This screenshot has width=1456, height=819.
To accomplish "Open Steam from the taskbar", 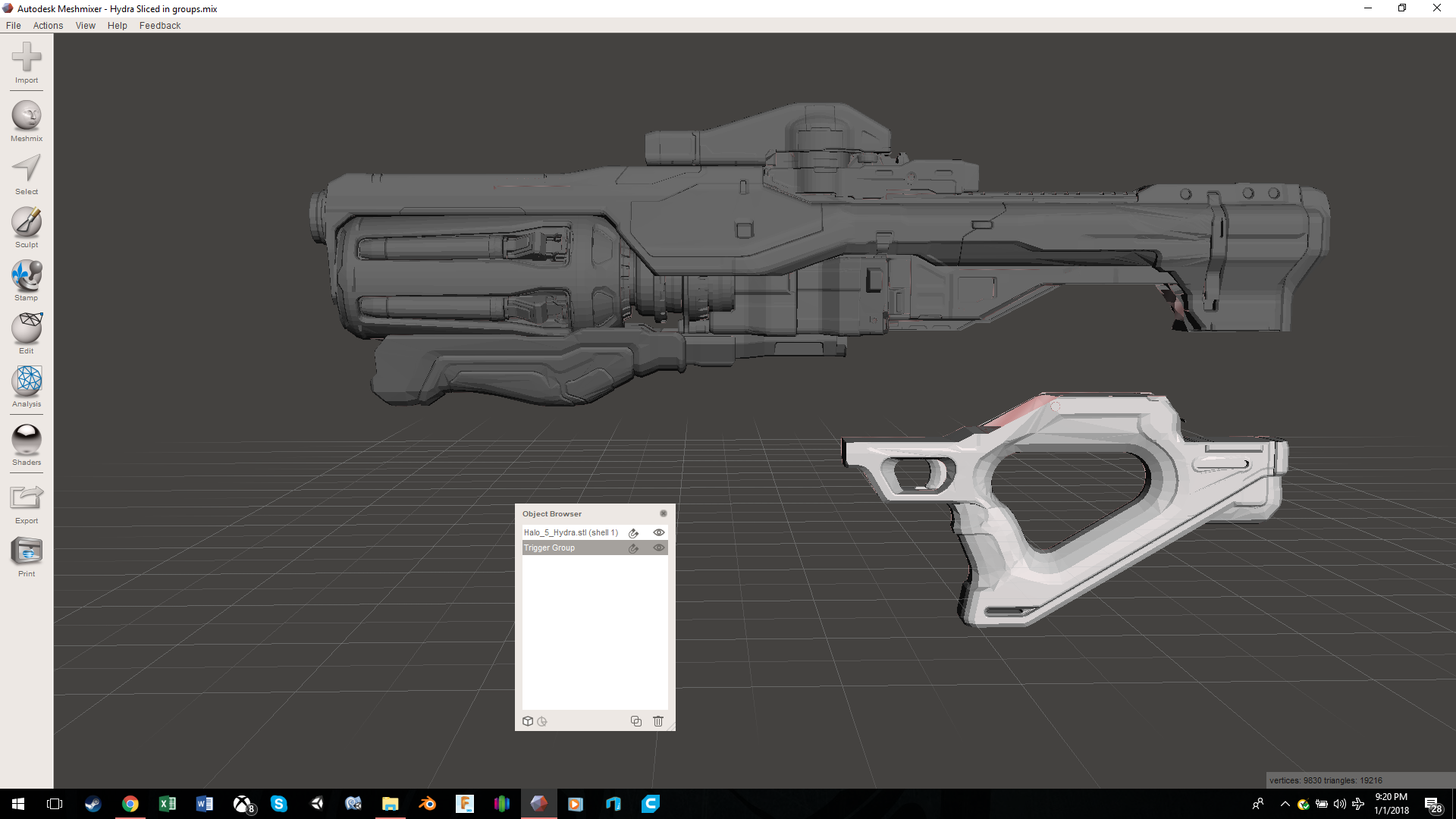I will [x=93, y=804].
